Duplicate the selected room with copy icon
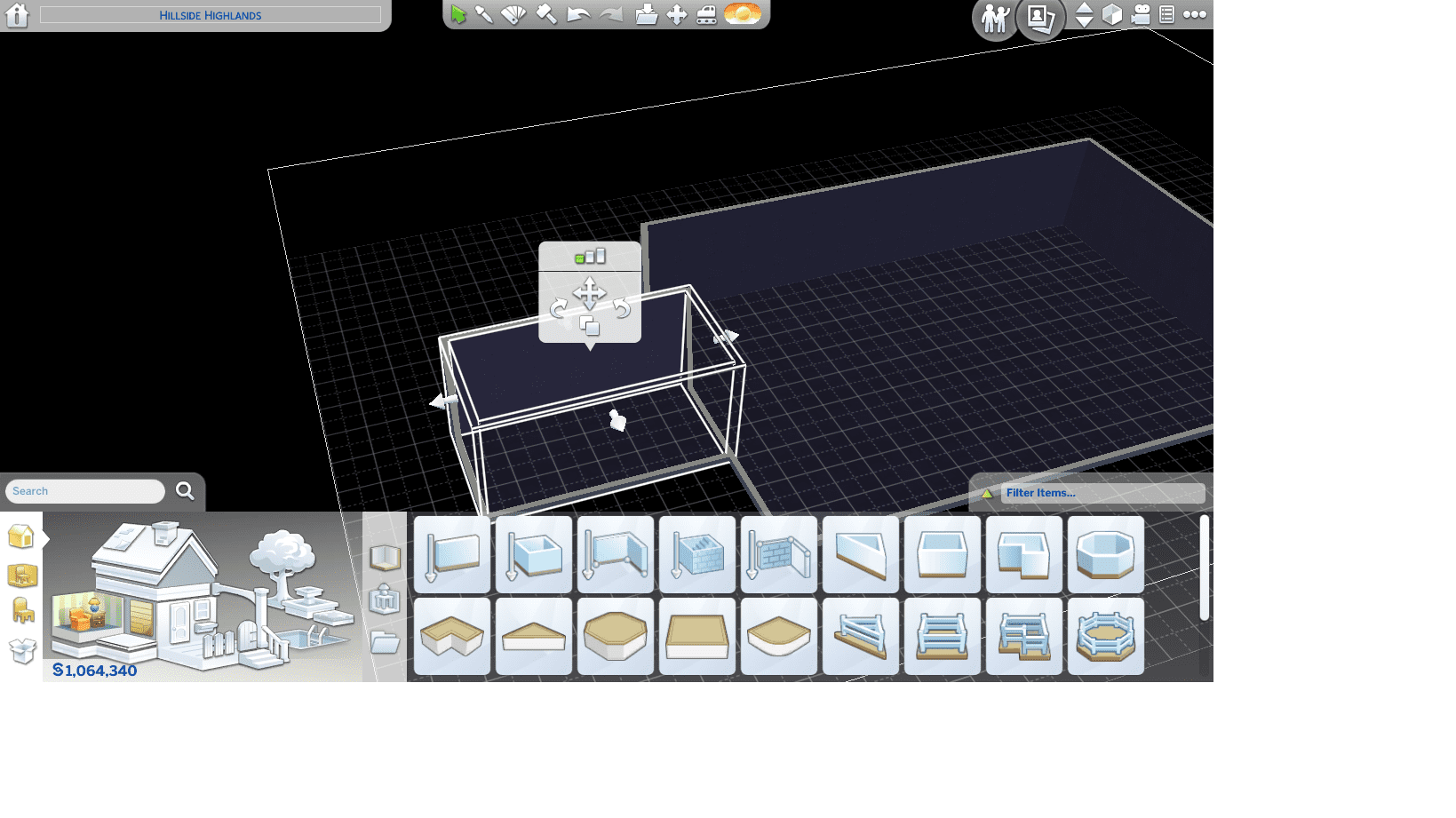Screen dimensions: 1456x818 (589, 327)
